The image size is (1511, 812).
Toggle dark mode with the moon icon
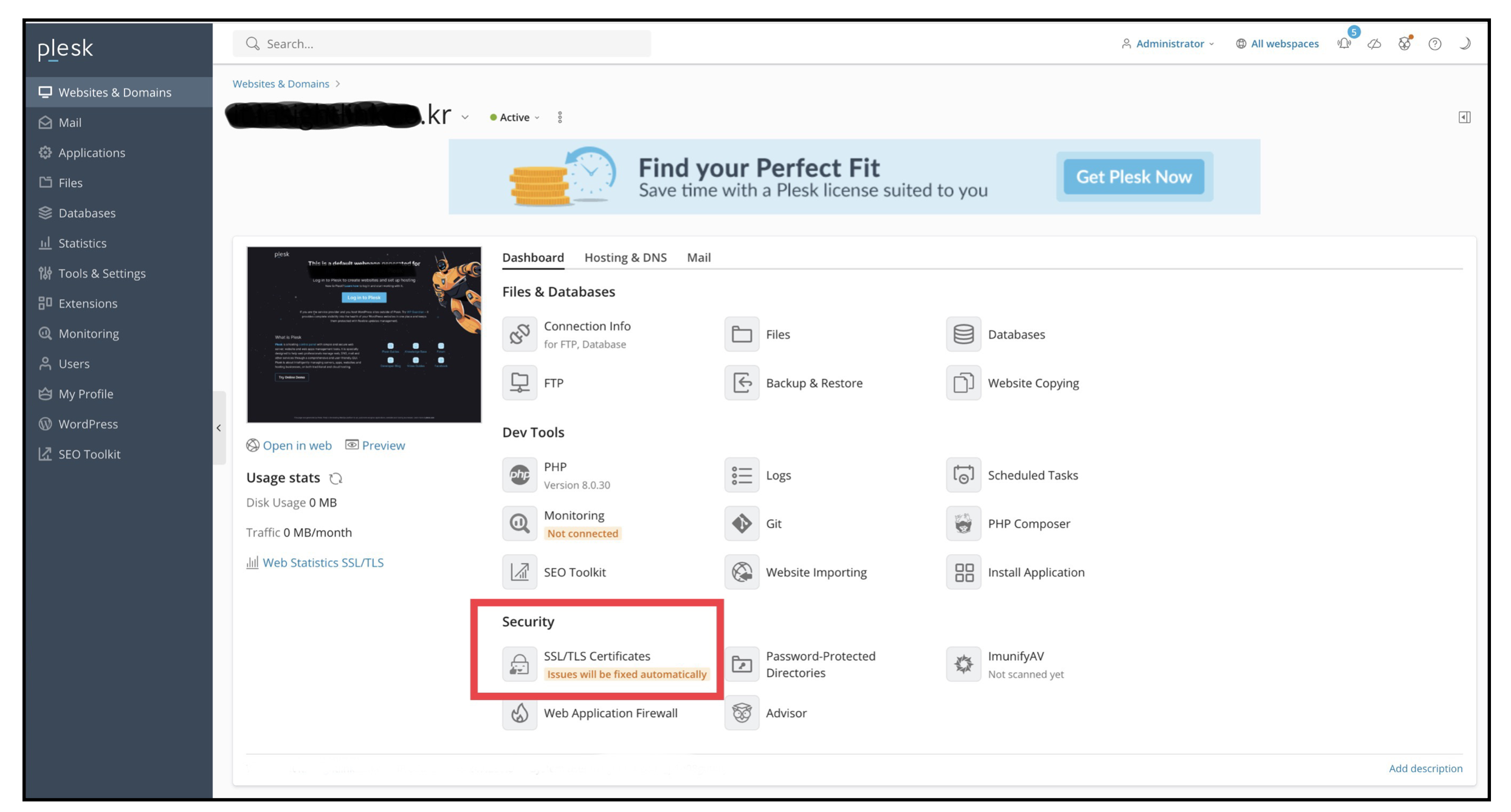[1465, 44]
